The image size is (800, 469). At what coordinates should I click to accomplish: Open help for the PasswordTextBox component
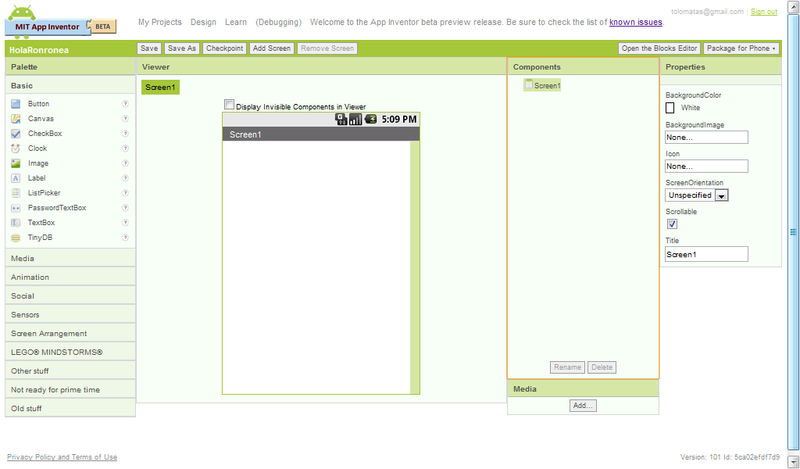point(125,208)
